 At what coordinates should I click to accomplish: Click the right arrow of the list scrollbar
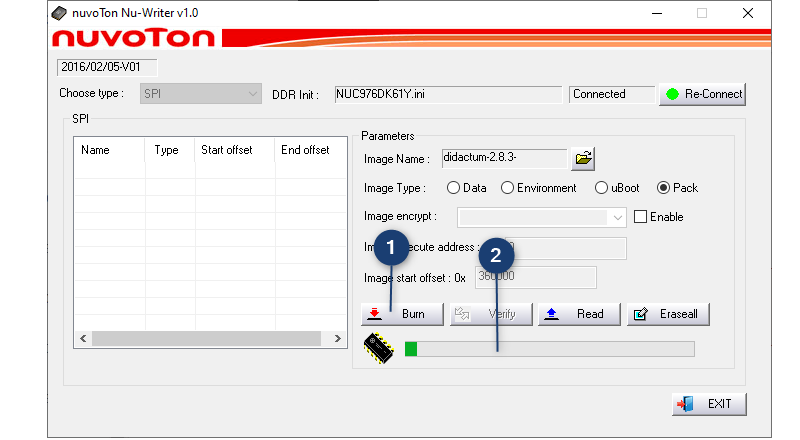(x=337, y=338)
